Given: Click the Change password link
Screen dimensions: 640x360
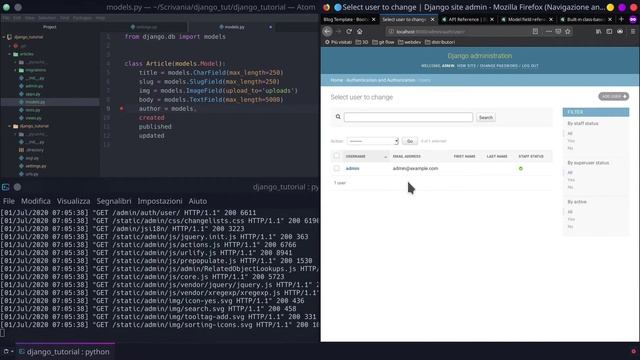Looking at the screenshot, I should pos(499,66).
